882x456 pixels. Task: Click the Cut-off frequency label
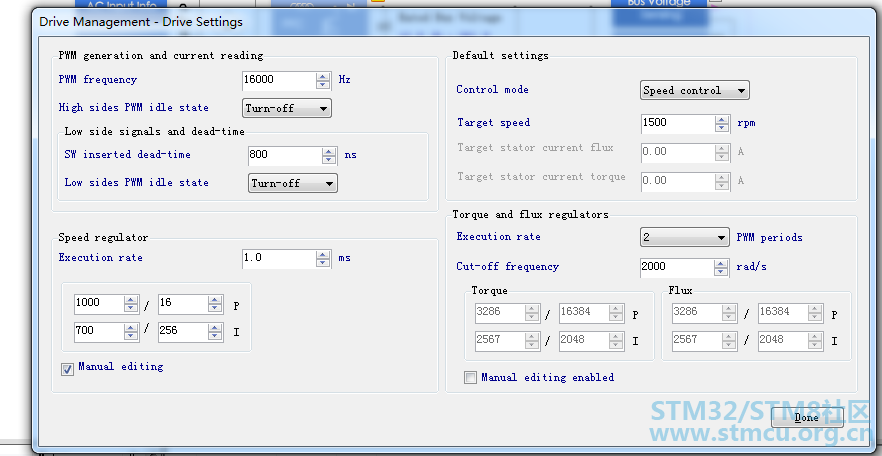pos(508,267)
